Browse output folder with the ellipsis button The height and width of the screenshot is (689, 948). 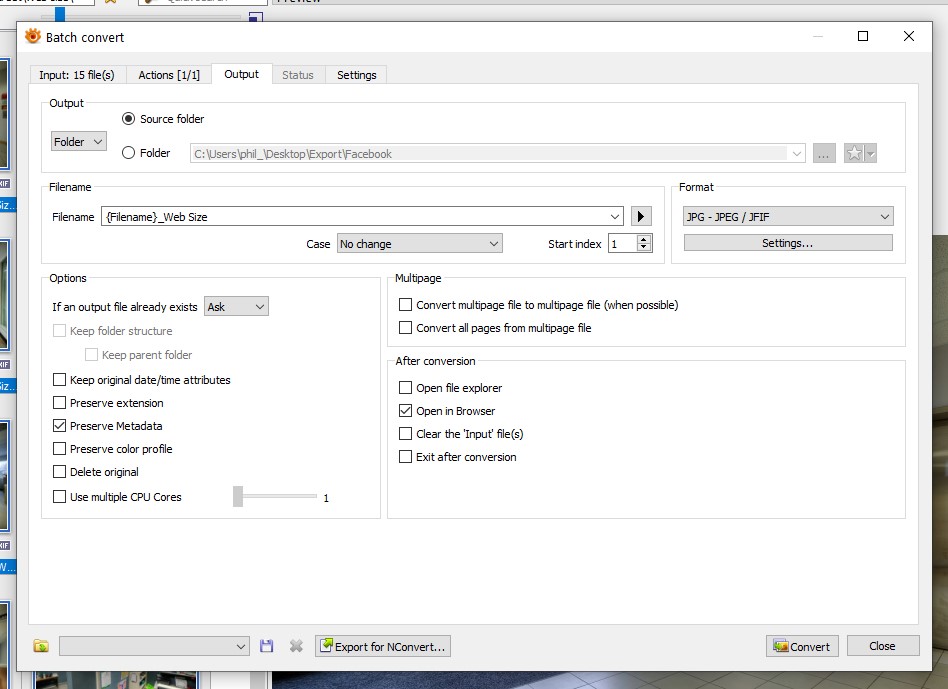point(824,154)
